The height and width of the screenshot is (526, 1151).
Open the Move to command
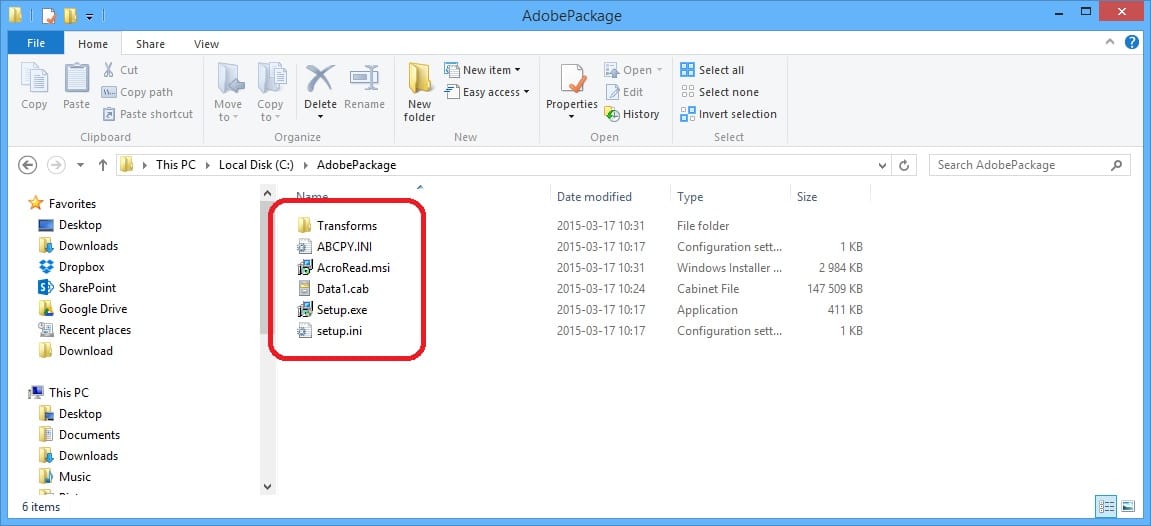229,92
